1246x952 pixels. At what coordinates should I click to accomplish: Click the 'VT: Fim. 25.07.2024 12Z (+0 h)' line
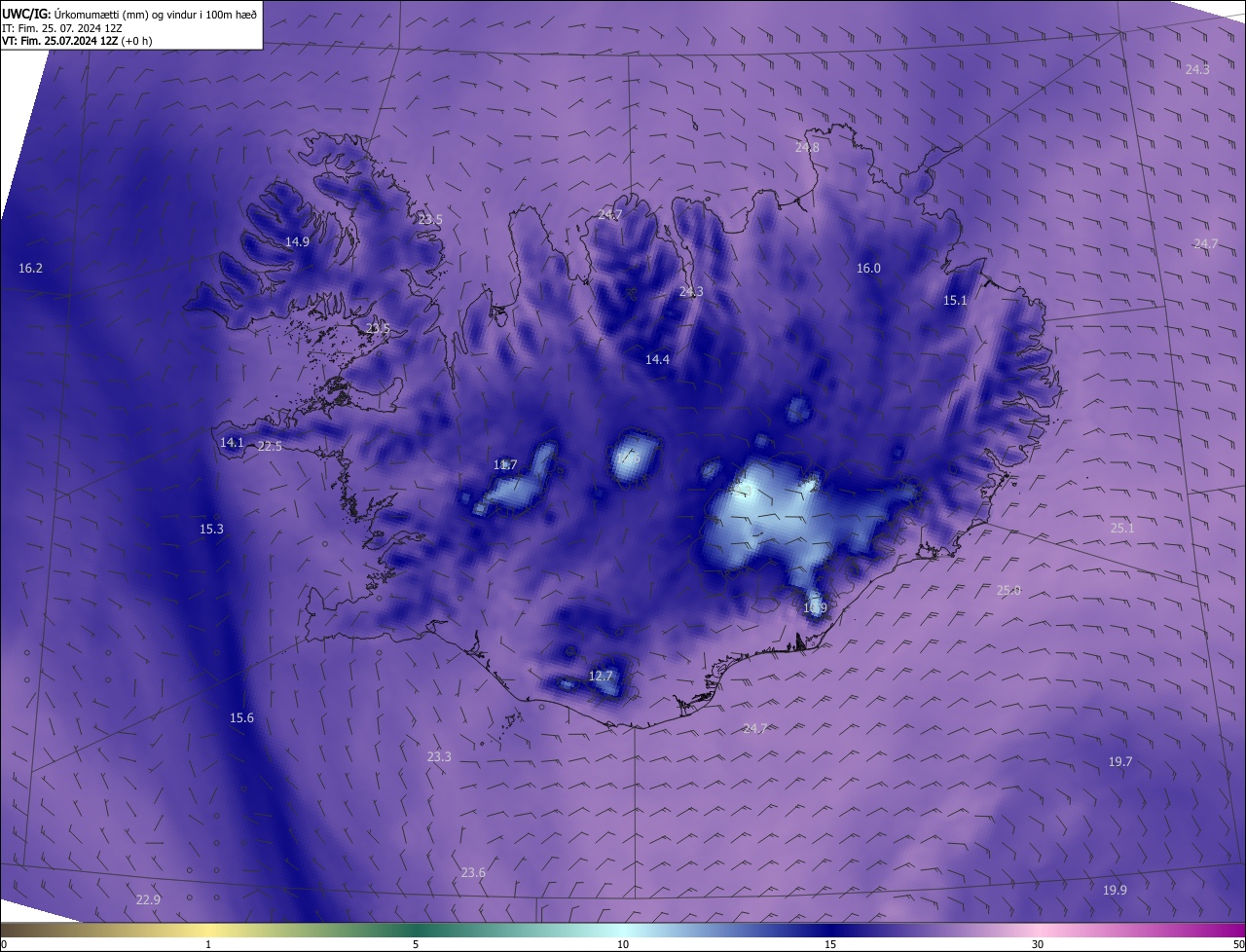pyautogui.click(x=76, y=41)
